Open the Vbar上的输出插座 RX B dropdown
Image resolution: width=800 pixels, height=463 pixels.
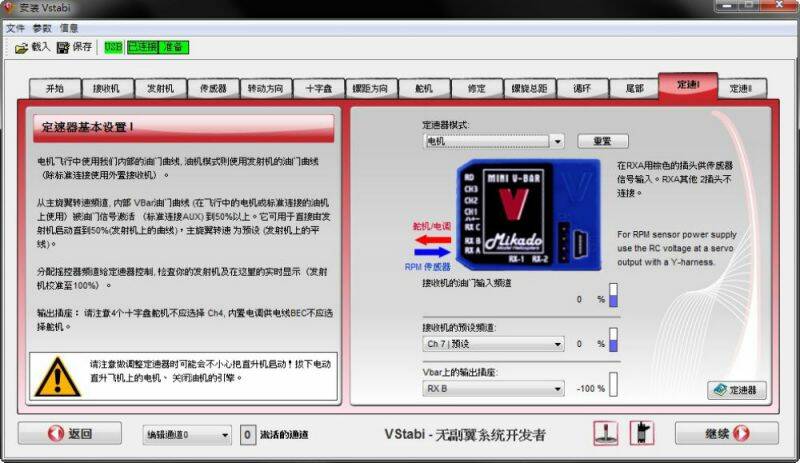point(493,388)
